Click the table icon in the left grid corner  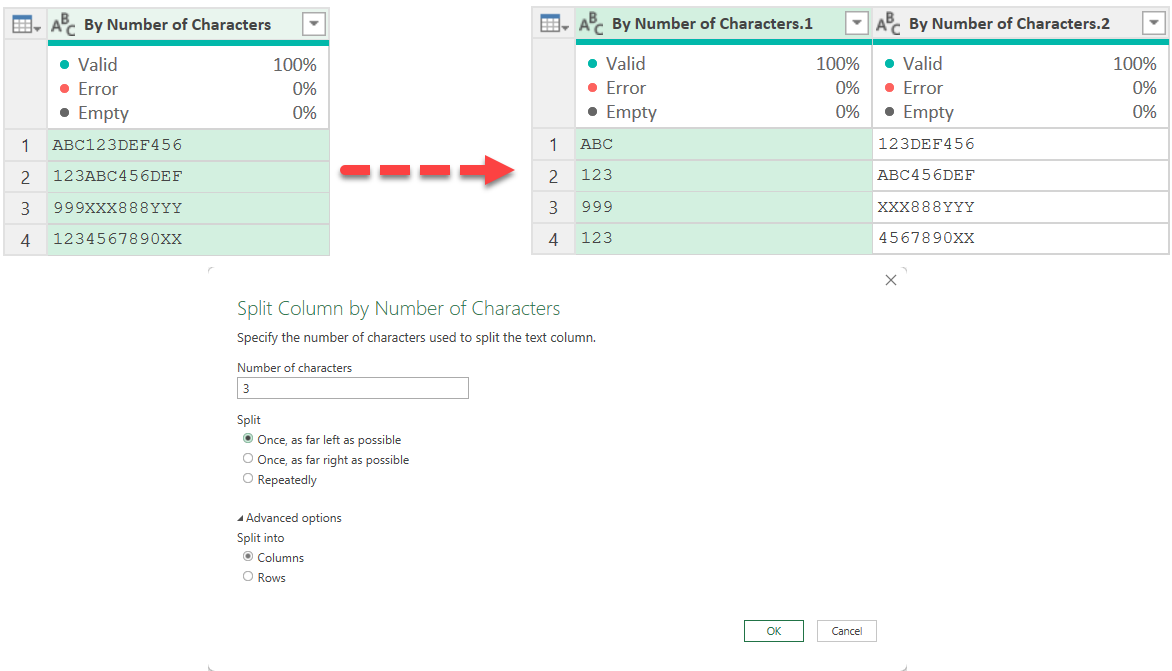pyautogui.click(x=24, y=25)
